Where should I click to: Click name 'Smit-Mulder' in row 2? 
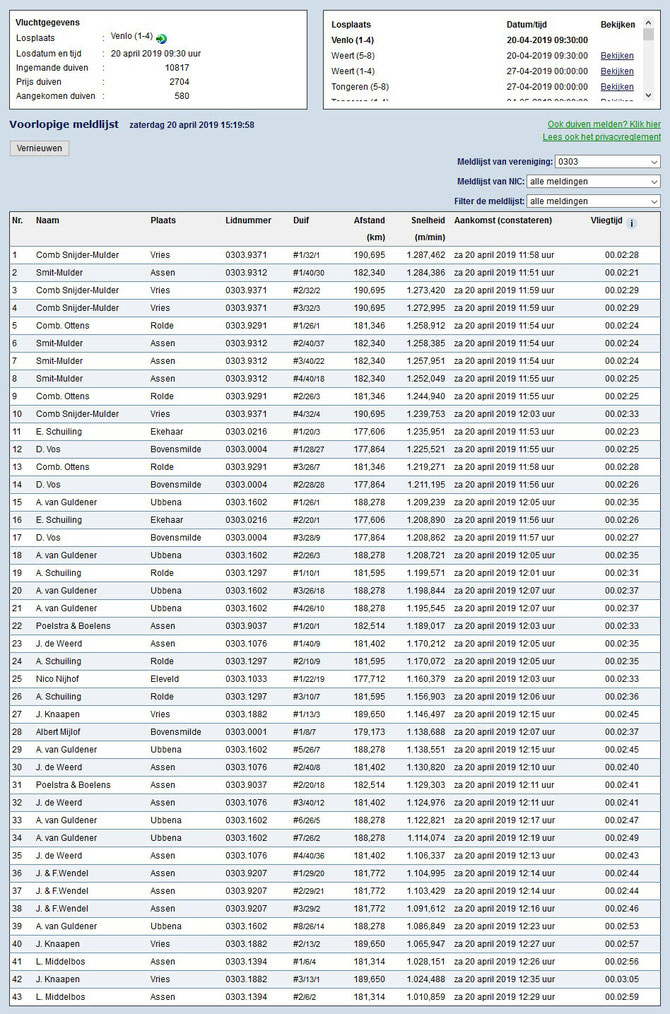pos(59,273)
